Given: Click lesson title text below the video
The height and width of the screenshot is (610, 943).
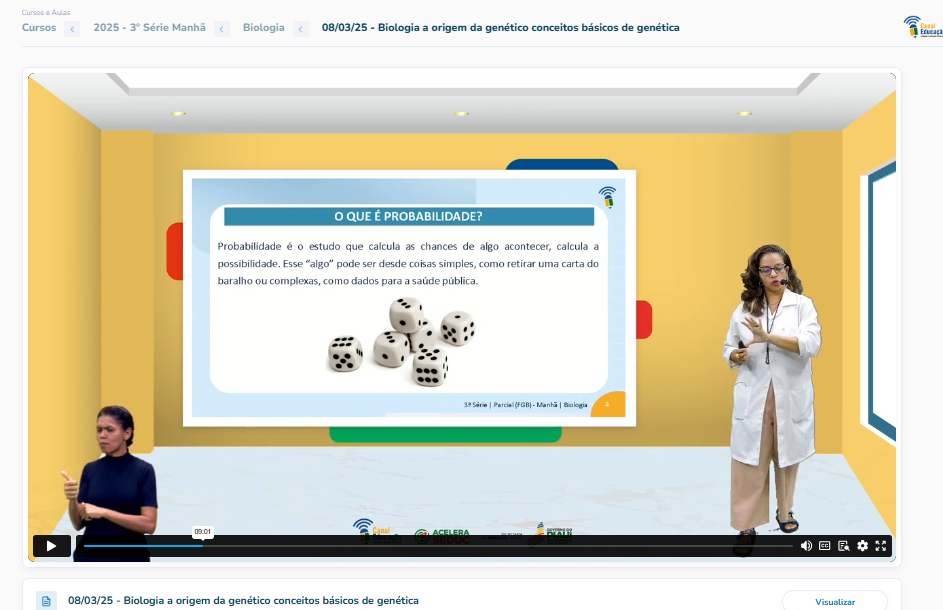Looking at the screenshot, I should [x=243, y=600].
